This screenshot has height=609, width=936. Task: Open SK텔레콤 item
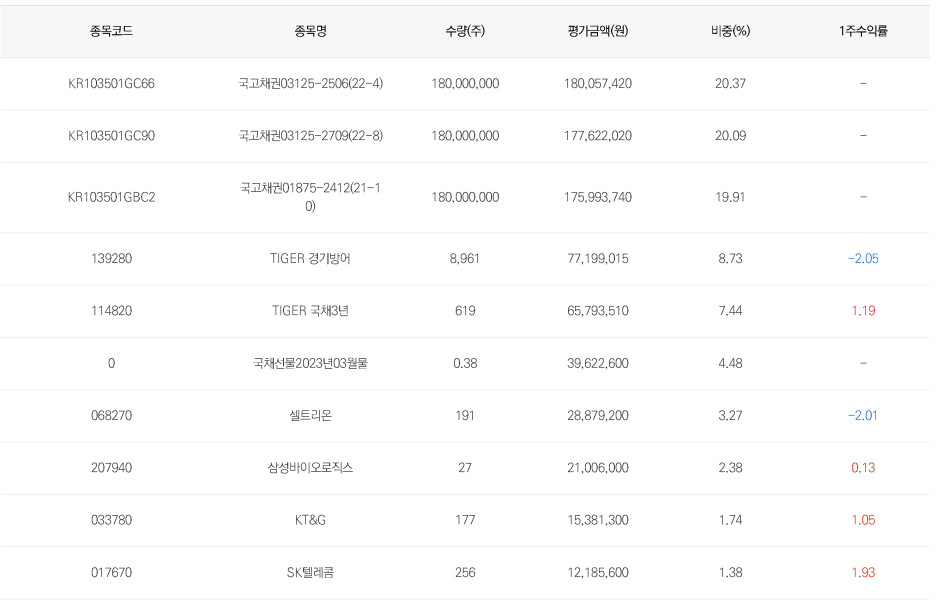310,573
